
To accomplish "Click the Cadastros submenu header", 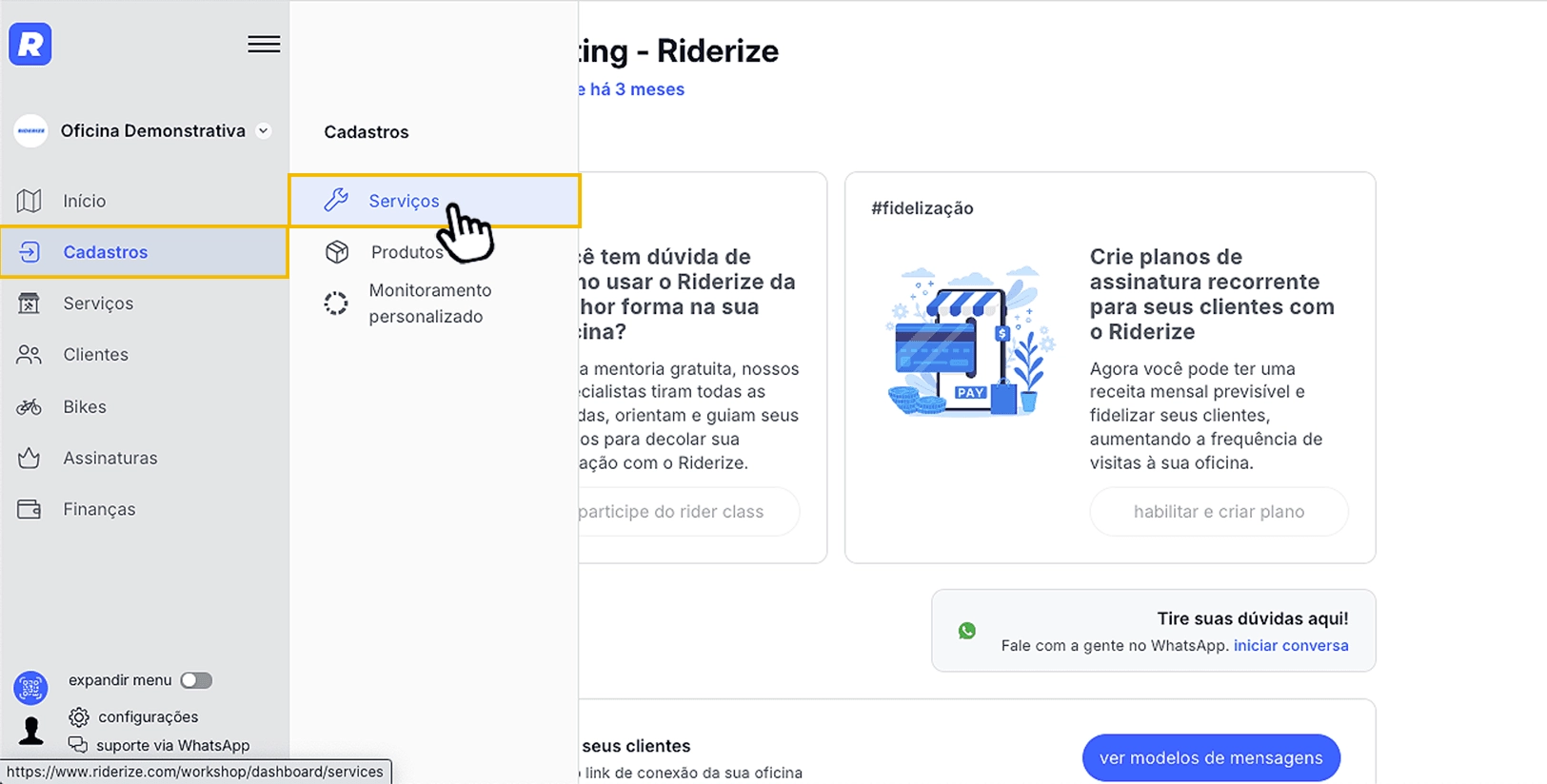I will (x=367, y=132).
